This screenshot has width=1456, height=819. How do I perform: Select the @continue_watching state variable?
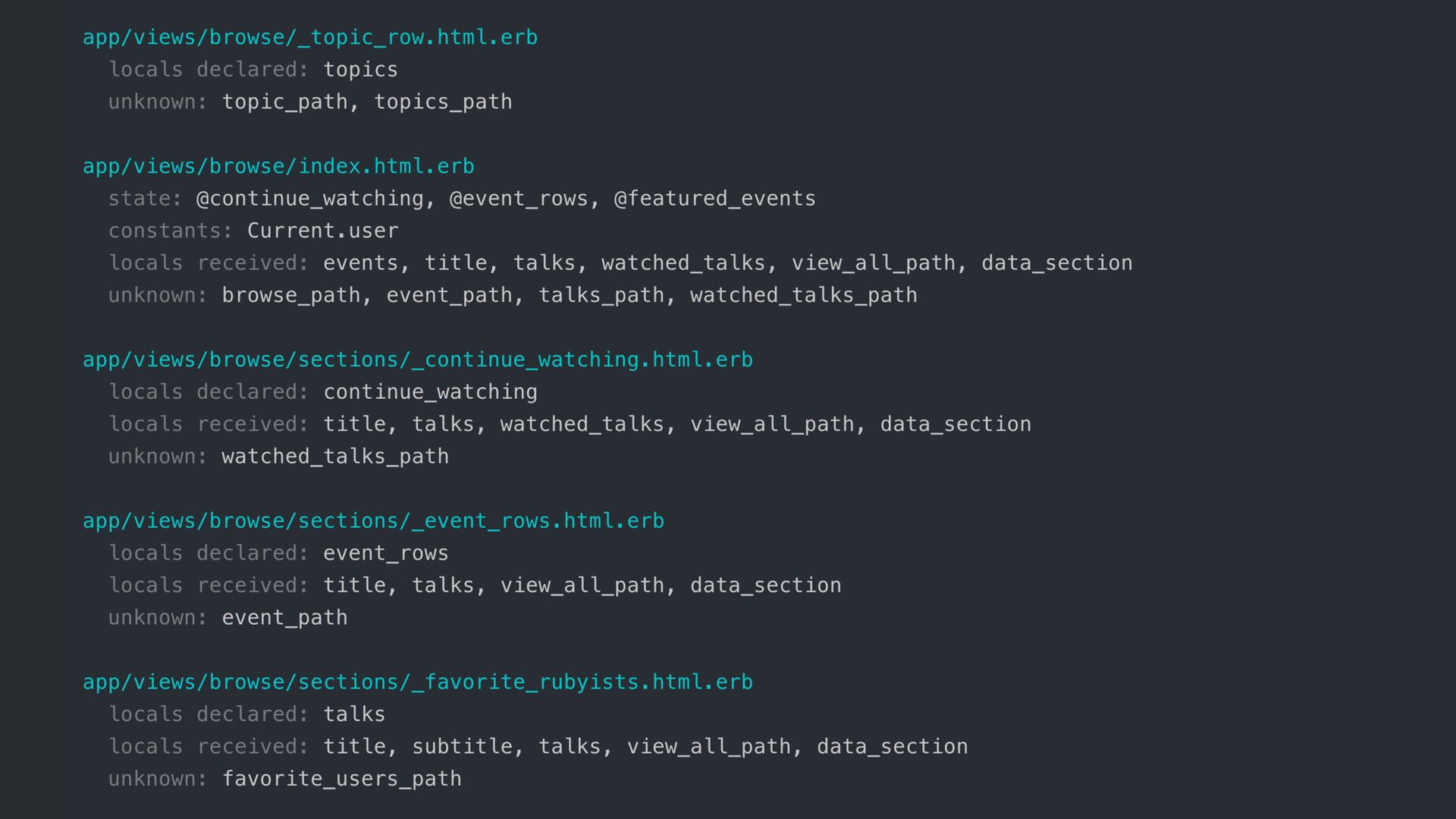tap(309, 199)
